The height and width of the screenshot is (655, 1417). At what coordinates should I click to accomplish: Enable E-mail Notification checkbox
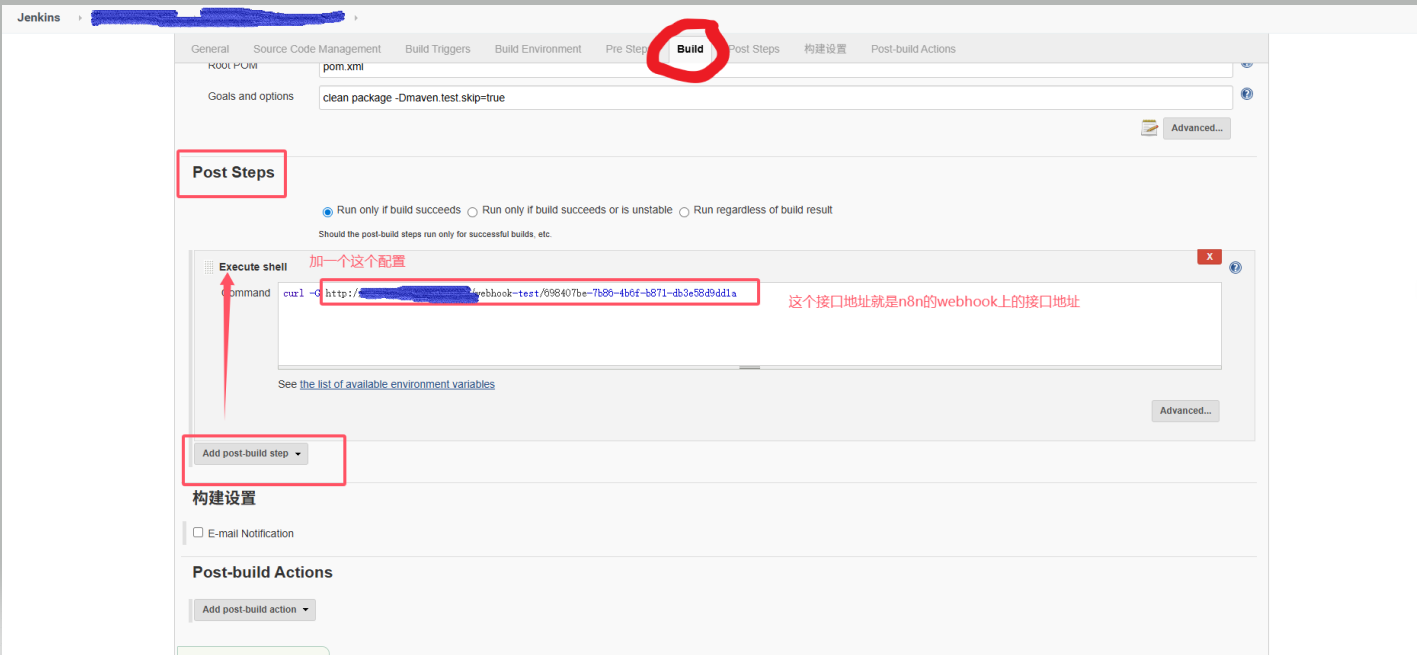[x=198, y=533]
